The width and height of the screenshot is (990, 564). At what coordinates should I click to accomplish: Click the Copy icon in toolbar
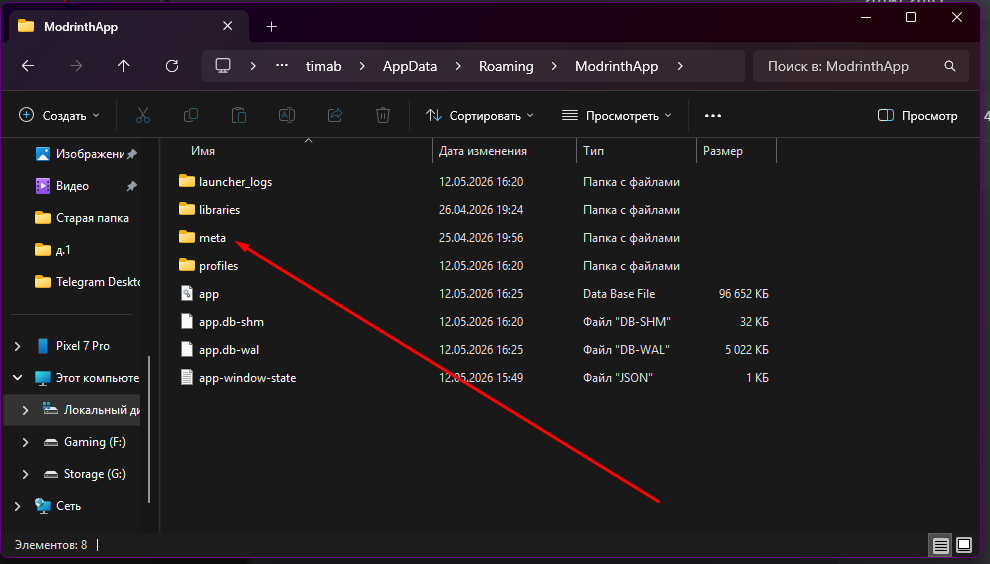click(x=191, y=116)
